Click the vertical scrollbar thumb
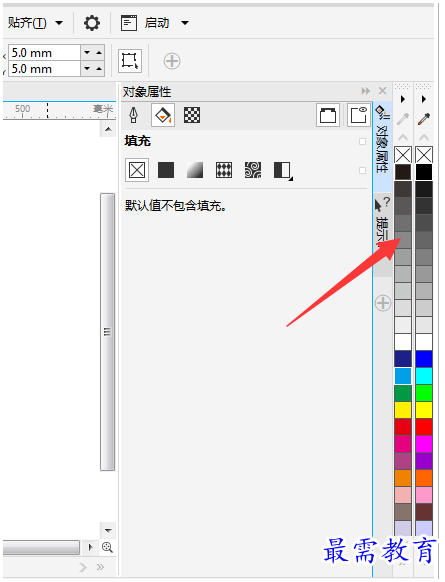The width and height of the screenshot is (445, 582). click(x=108, y=332)
